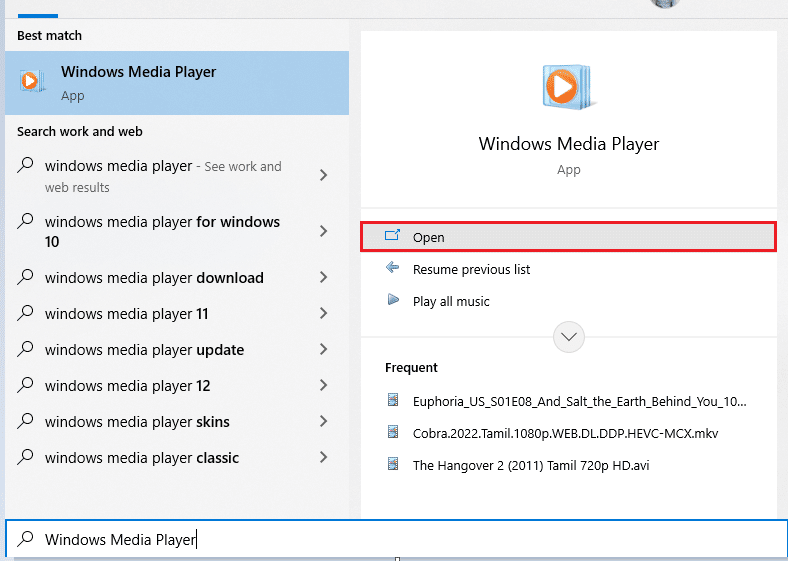Image resolution: width=788 pixels, height=561 pixels.
Task: Click the Windows Media Player icon in best match
Action: (32, 81)
